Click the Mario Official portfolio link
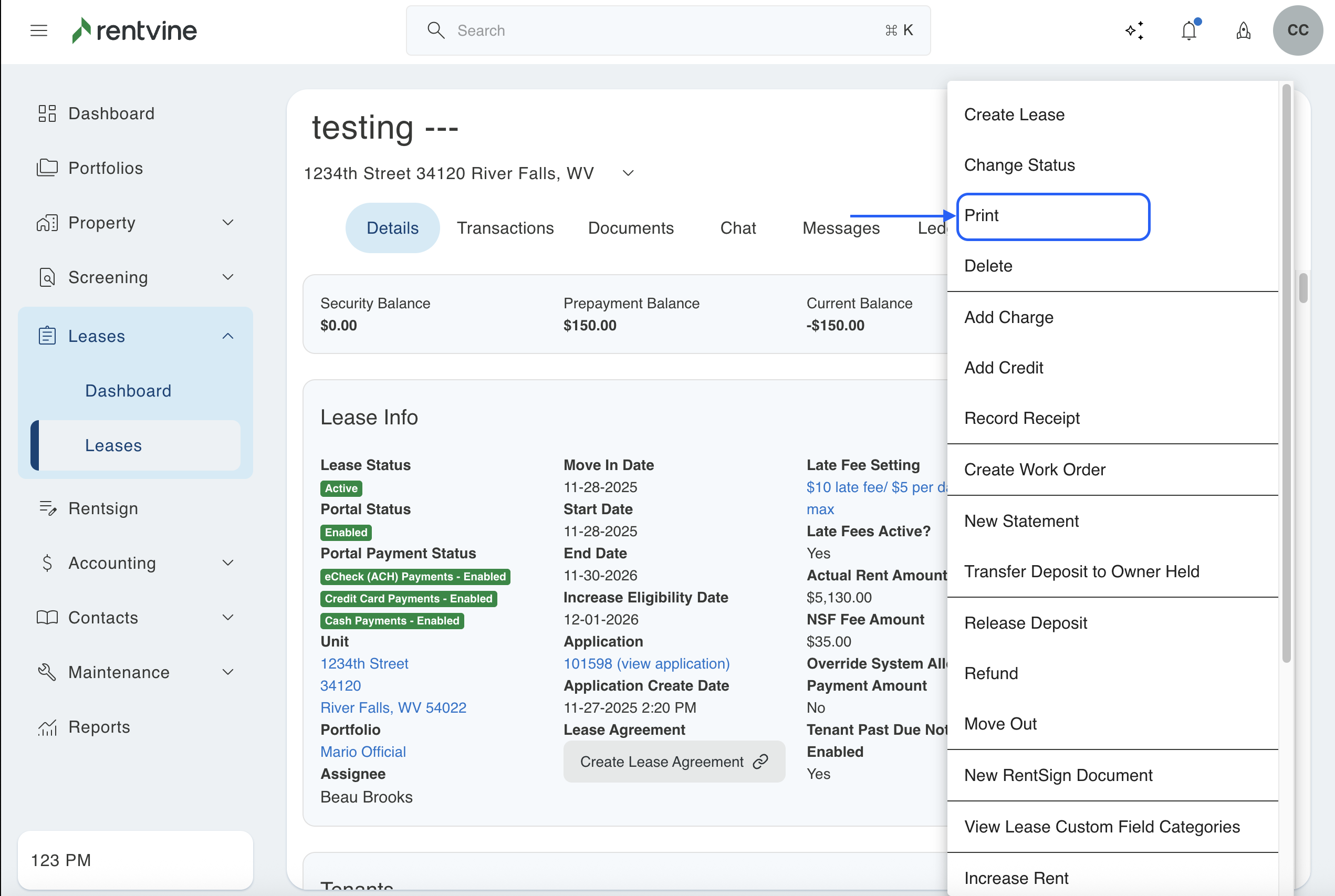Screen dimensions: 1335x896 click(x=363, y=752)
